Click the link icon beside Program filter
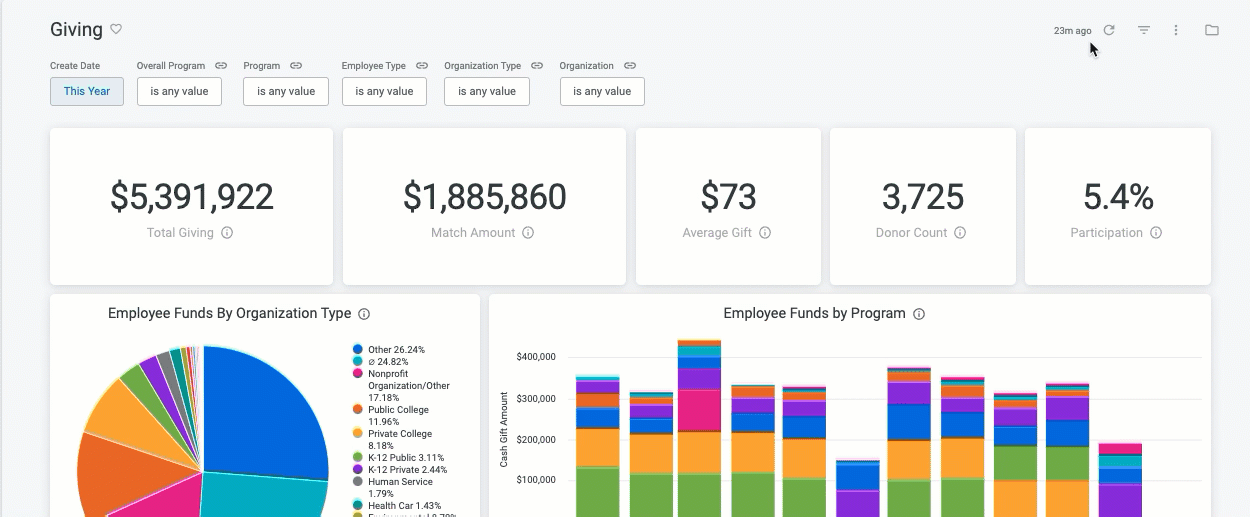Screen dimensions: 1250x517 (296, 66)
